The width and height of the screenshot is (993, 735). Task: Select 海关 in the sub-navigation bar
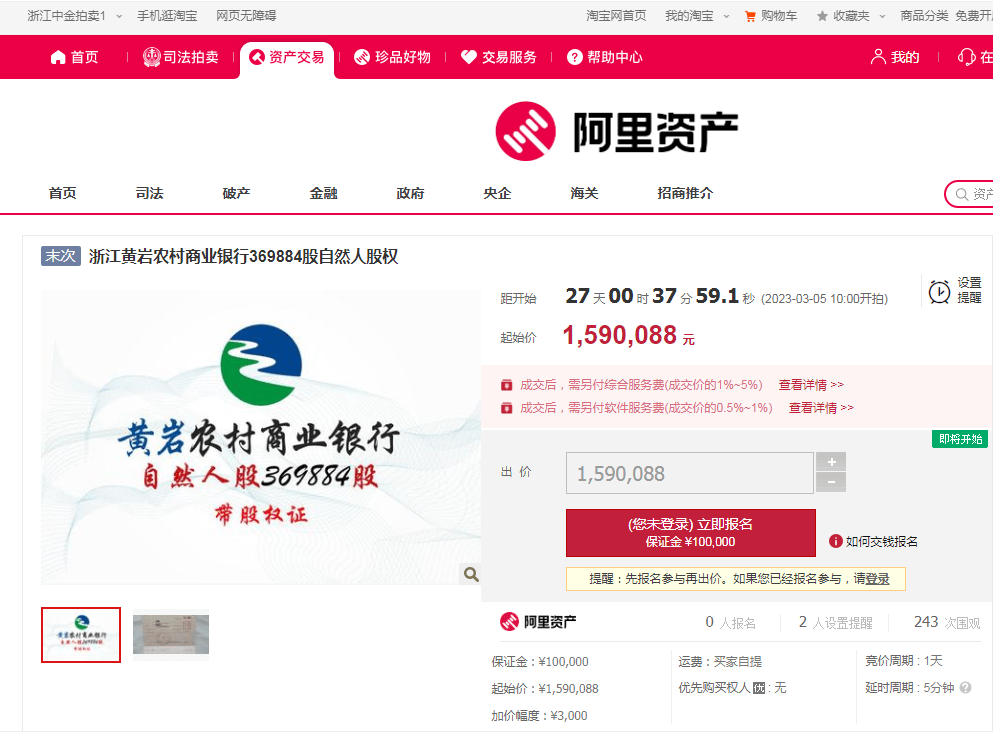584,193
